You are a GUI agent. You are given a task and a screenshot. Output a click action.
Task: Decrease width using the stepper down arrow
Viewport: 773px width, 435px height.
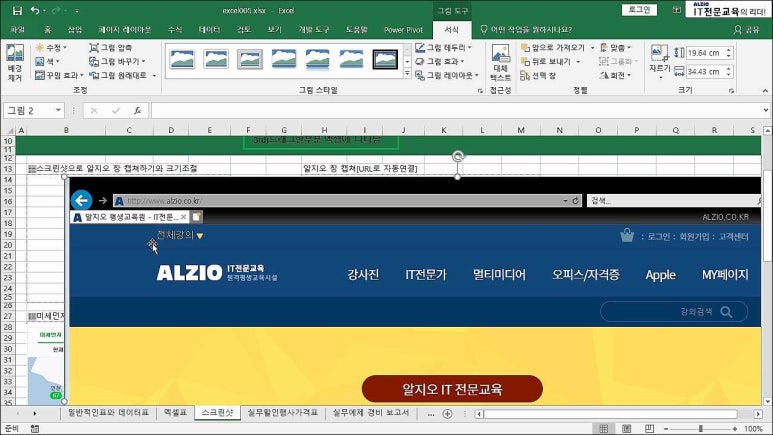click(x=729, y=74)
